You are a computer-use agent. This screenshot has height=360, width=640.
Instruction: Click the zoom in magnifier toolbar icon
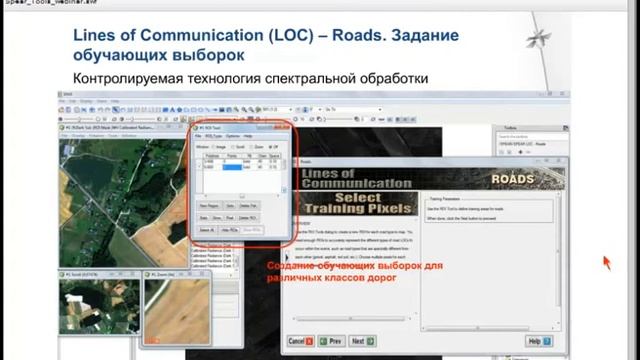coord(244,110)
